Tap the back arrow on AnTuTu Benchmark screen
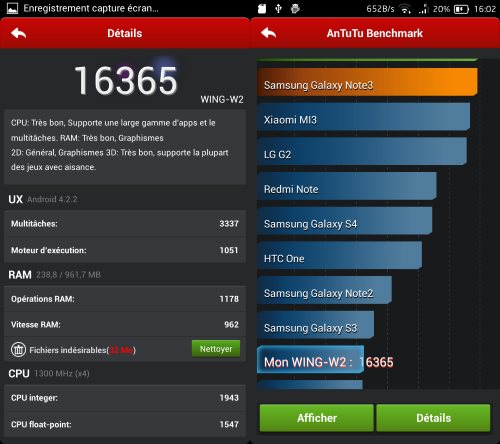500x444 pixels. [269, 33]
